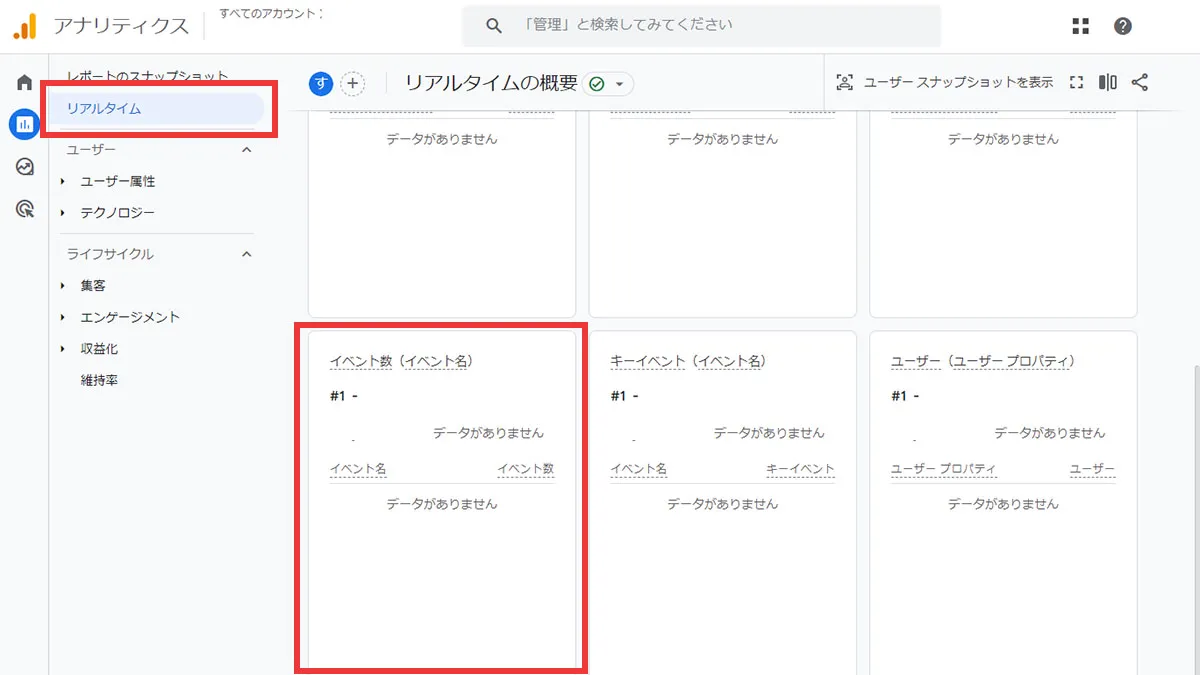Screen dimensions: 1200x675
Task: Select レポートのスナップショット in the sidebar
Action: (x=146, y=74)
